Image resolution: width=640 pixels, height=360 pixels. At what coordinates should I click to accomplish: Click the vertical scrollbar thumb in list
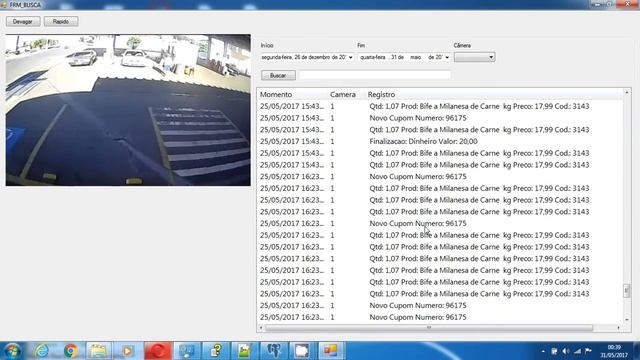[627, 291]
